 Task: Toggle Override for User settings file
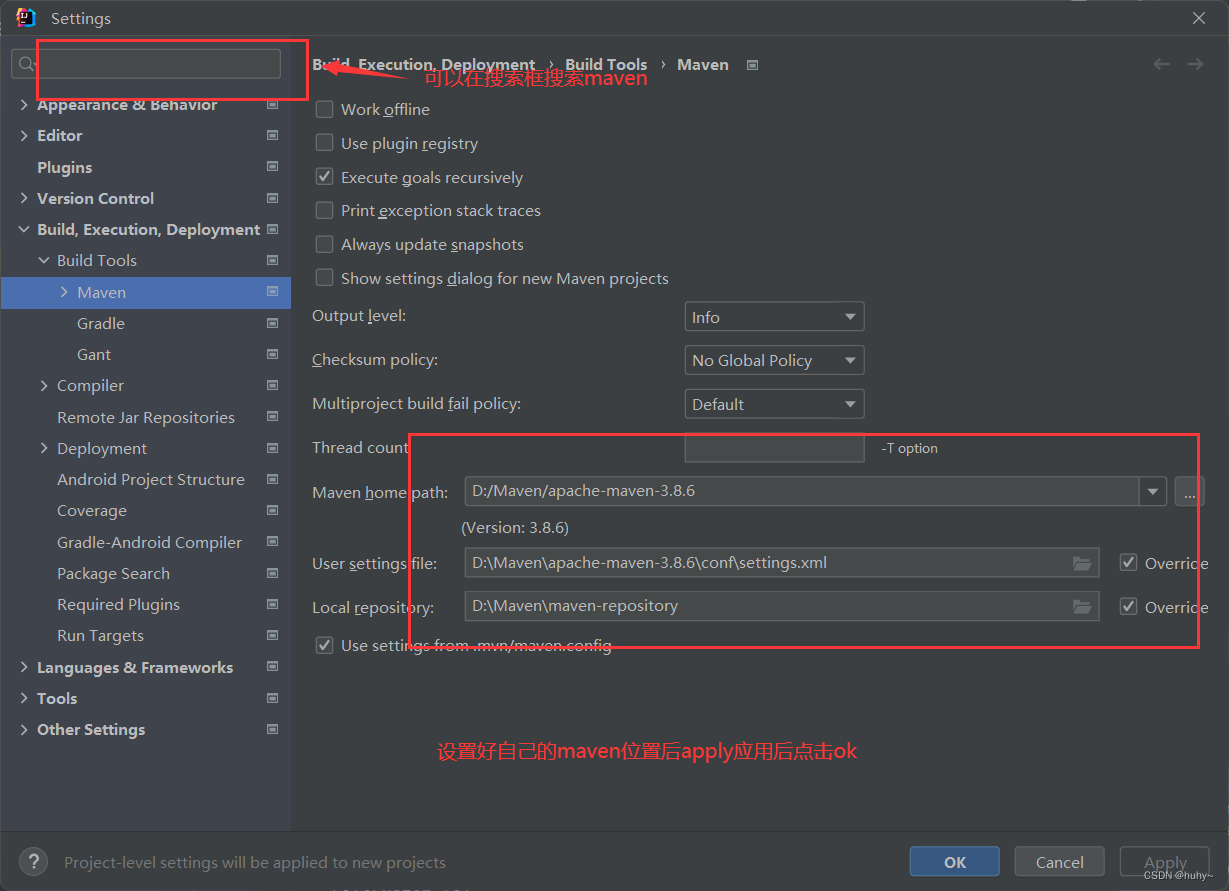1128,563
